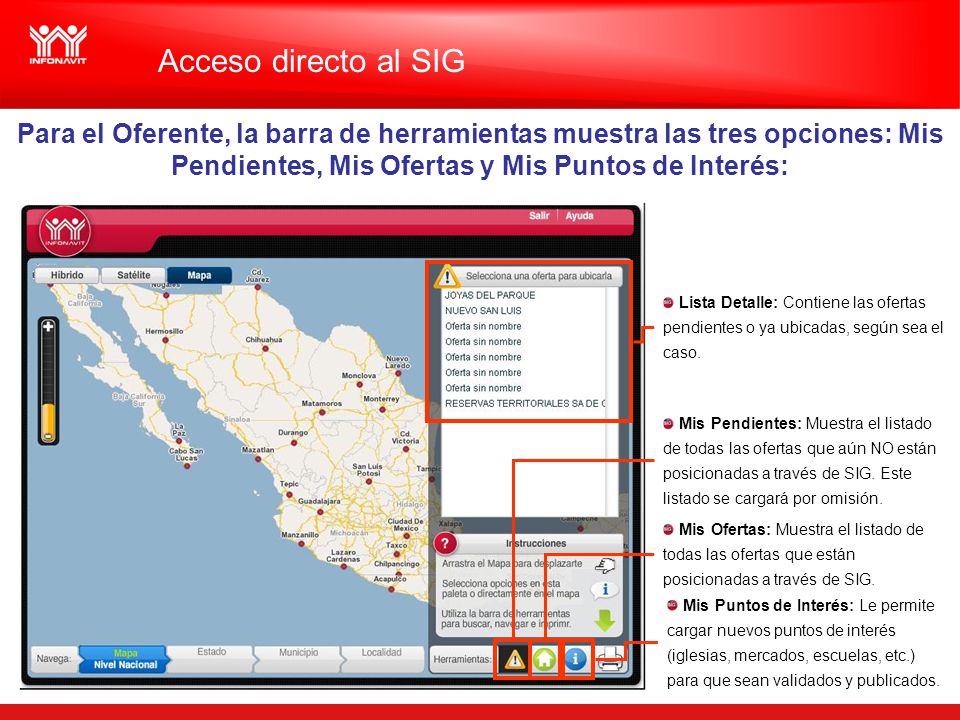The height and width of the screenshot is (720, 960).
Task: Select NUEVO SAN LUIS in the offer list
Action: (483, 311)
